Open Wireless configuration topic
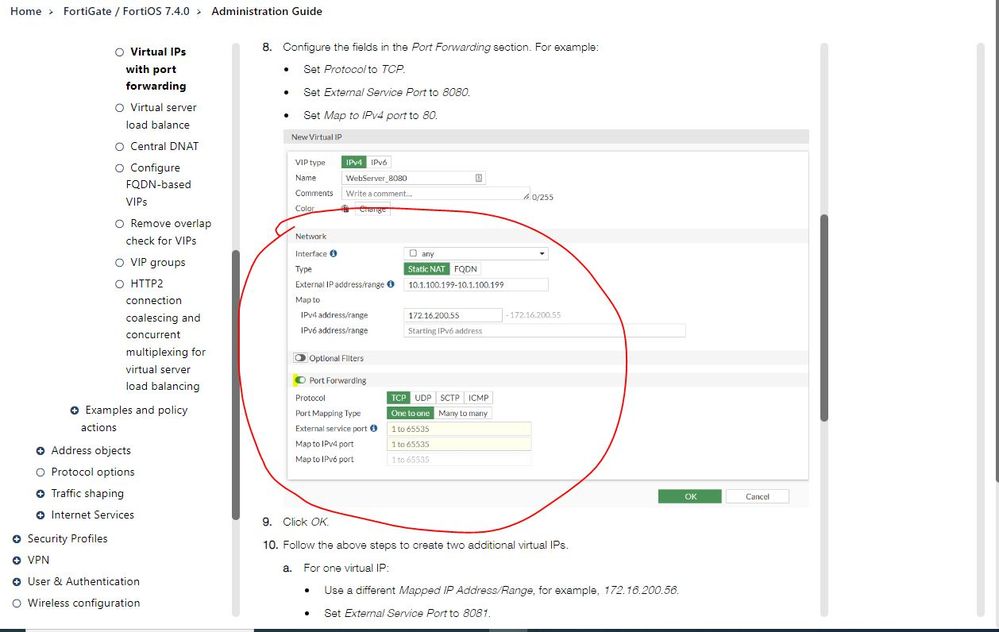This screenshot has width=999, height=632. tap(83, 603)
